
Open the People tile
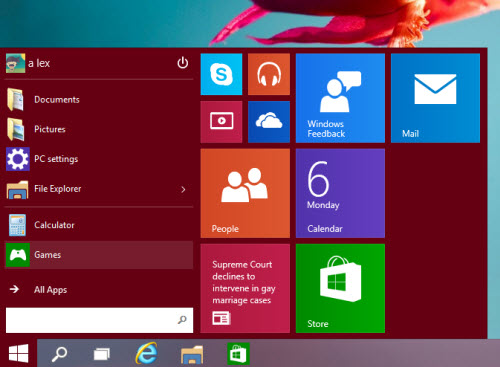coord(245,193)
